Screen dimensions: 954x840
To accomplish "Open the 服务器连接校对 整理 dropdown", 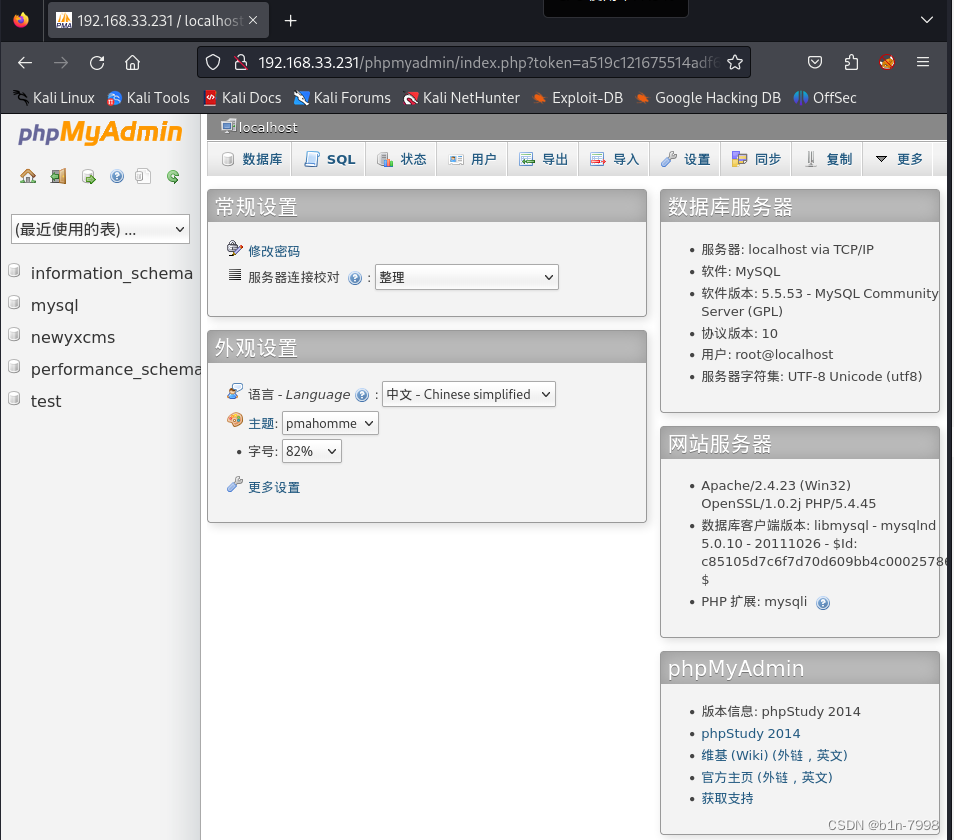I will click(467, 277).
